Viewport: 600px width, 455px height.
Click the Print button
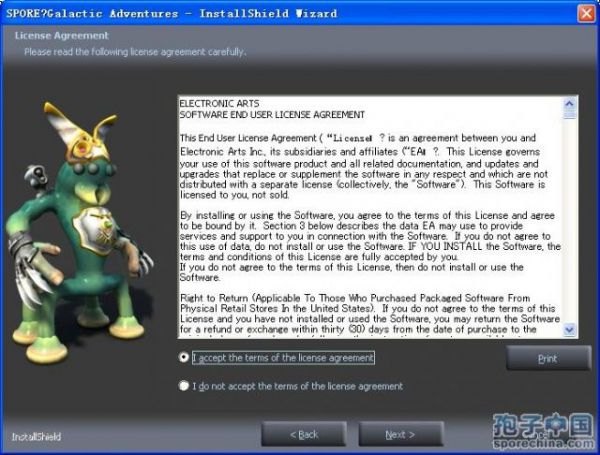point(548,358)
